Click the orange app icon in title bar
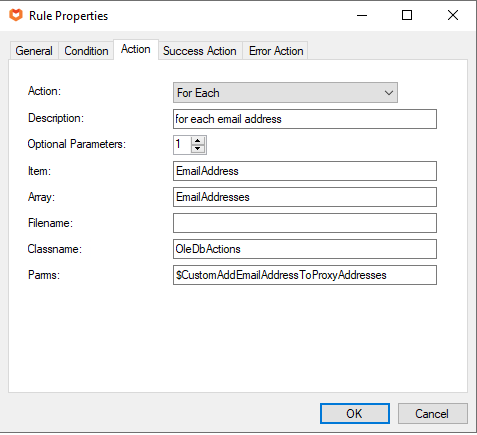Image resolution: width=477 pixels, height=435 pixels. click(16, 15)
